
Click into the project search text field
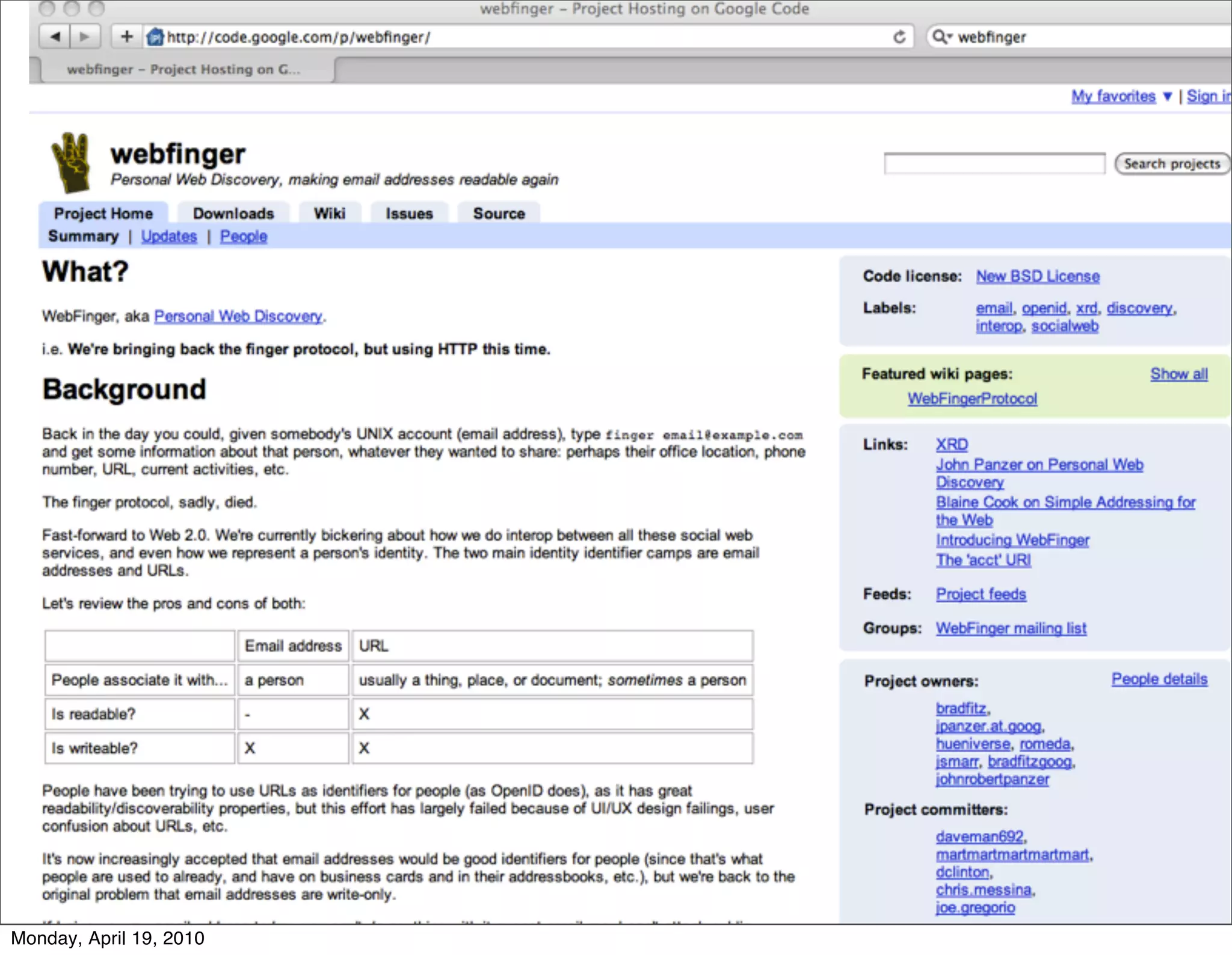coord(994,164)
